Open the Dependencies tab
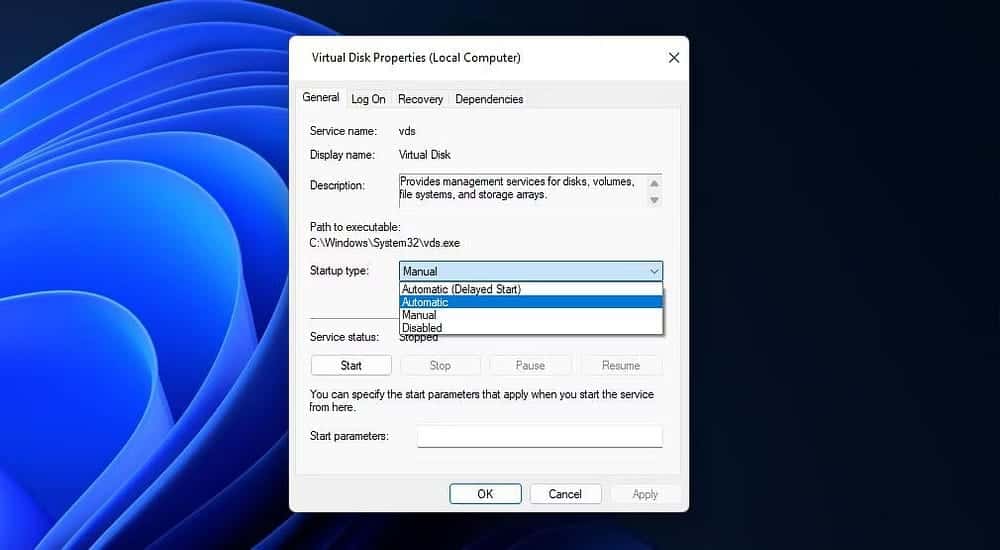 [489, 99]
